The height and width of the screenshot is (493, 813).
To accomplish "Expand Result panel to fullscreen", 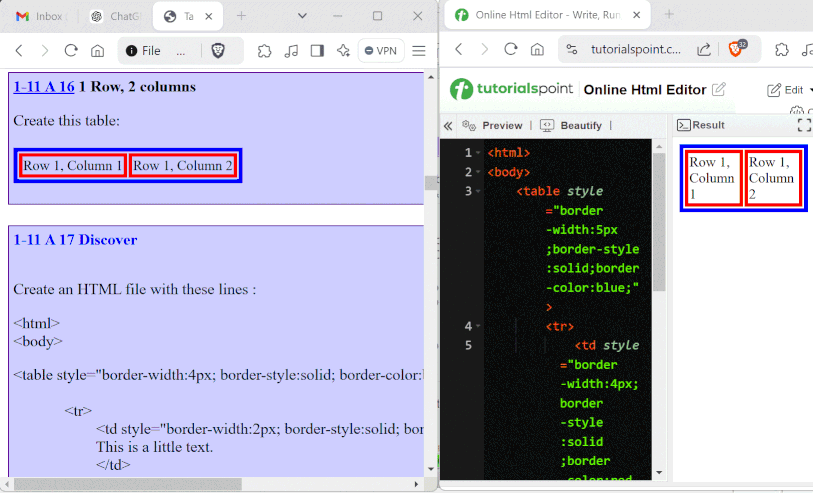I will pyautogui.click(x=803, y=125).
